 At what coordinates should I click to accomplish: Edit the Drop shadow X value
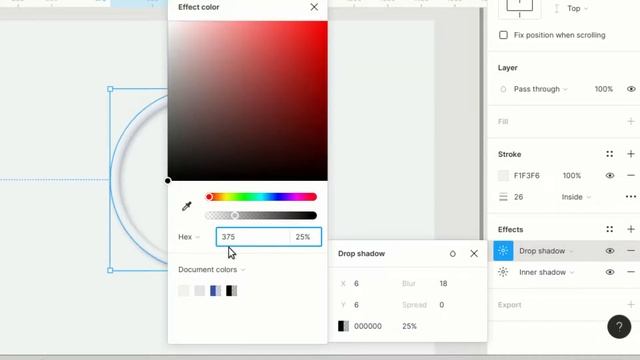point(356,284)
